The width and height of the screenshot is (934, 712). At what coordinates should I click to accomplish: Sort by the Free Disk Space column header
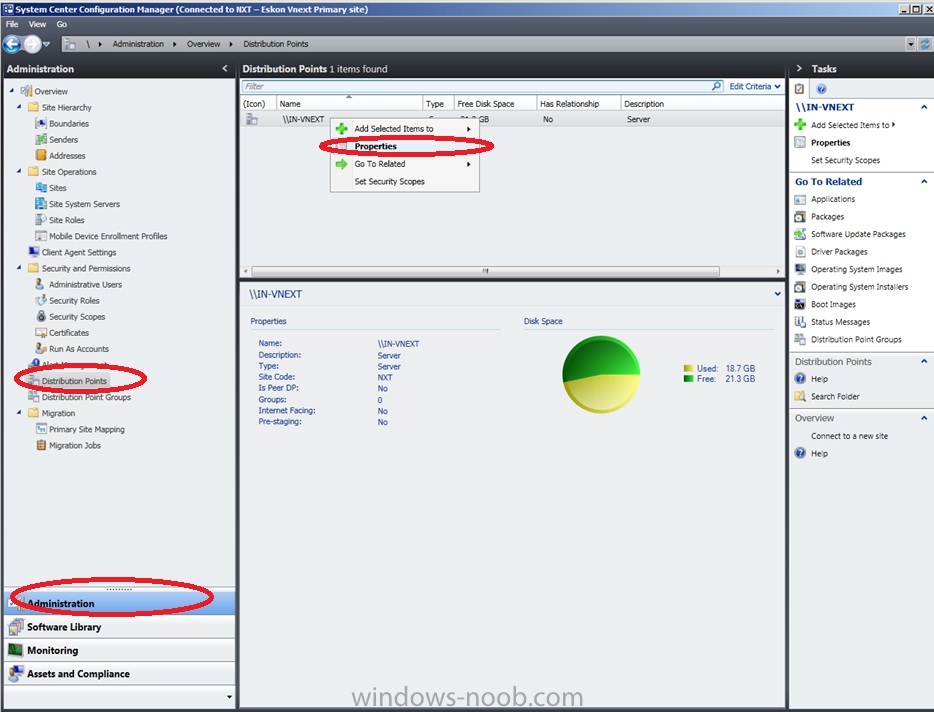(495, 104)
